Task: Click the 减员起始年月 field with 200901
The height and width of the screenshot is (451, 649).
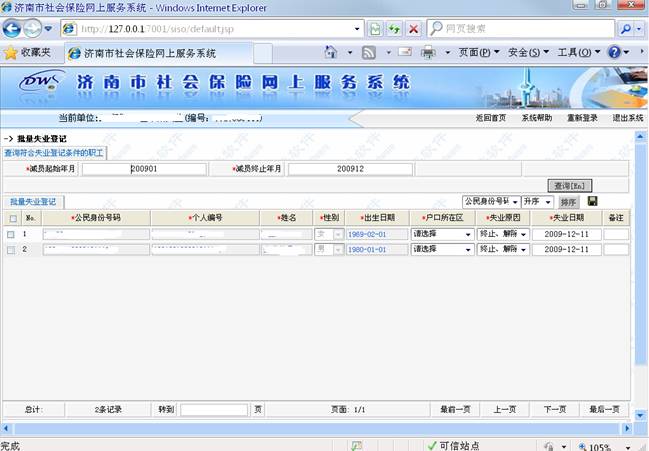Action: (x=144, y=169)
